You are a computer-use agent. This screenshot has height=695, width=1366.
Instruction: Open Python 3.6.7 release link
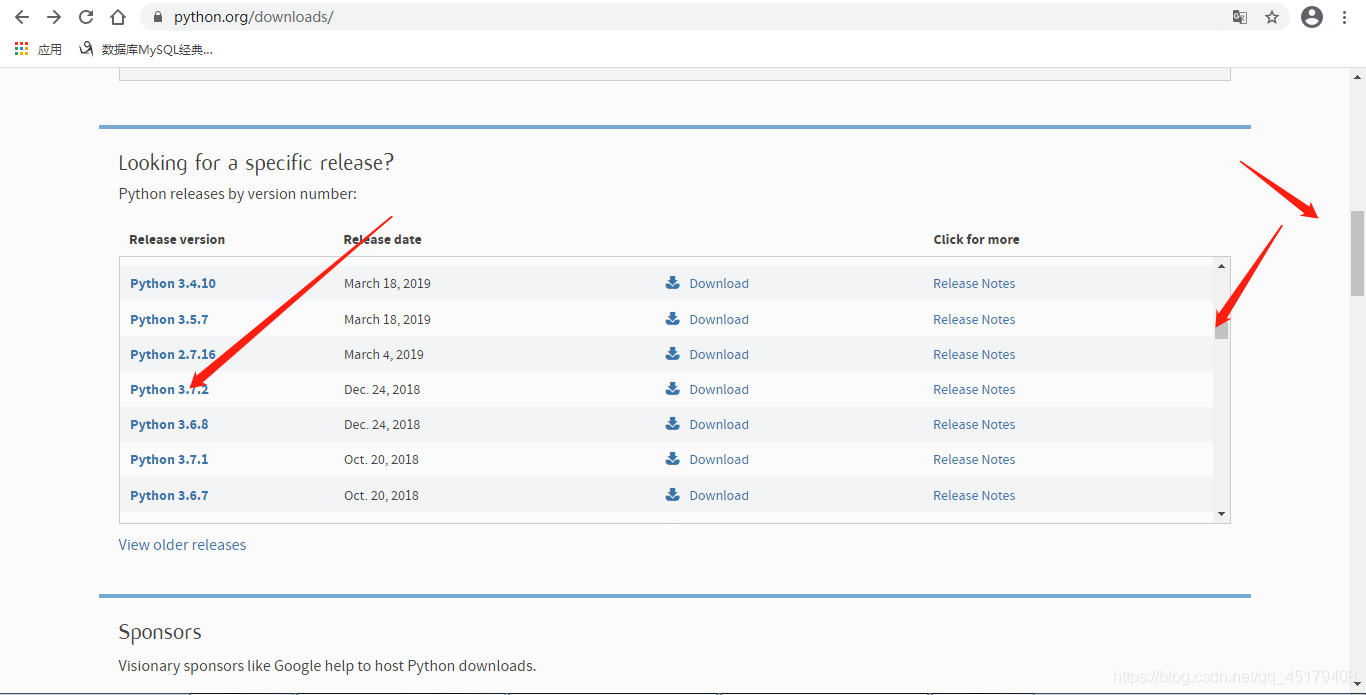169,496
